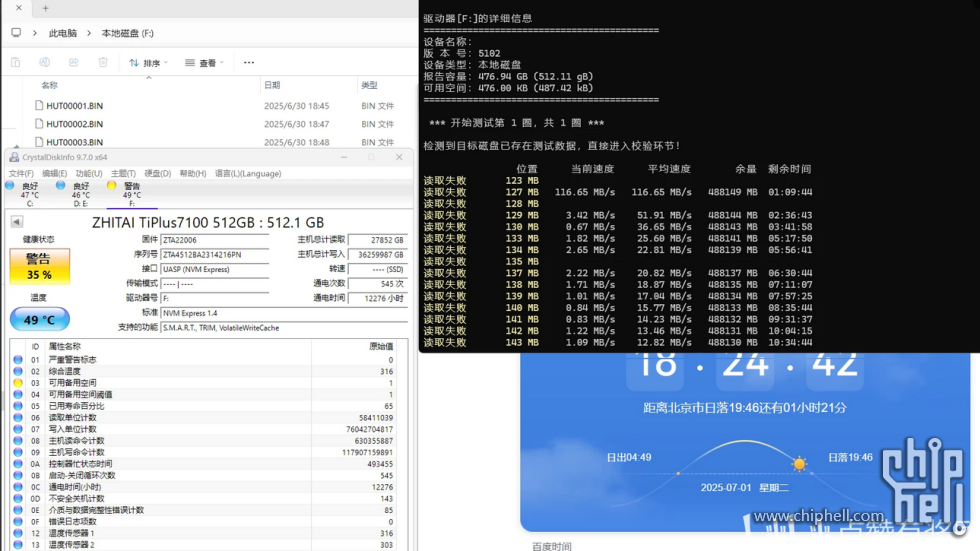The width and height of the screenshot is (980, 551).
Task: Click the 类型 column header in Explorer
Action: click(x=369, y=85)
